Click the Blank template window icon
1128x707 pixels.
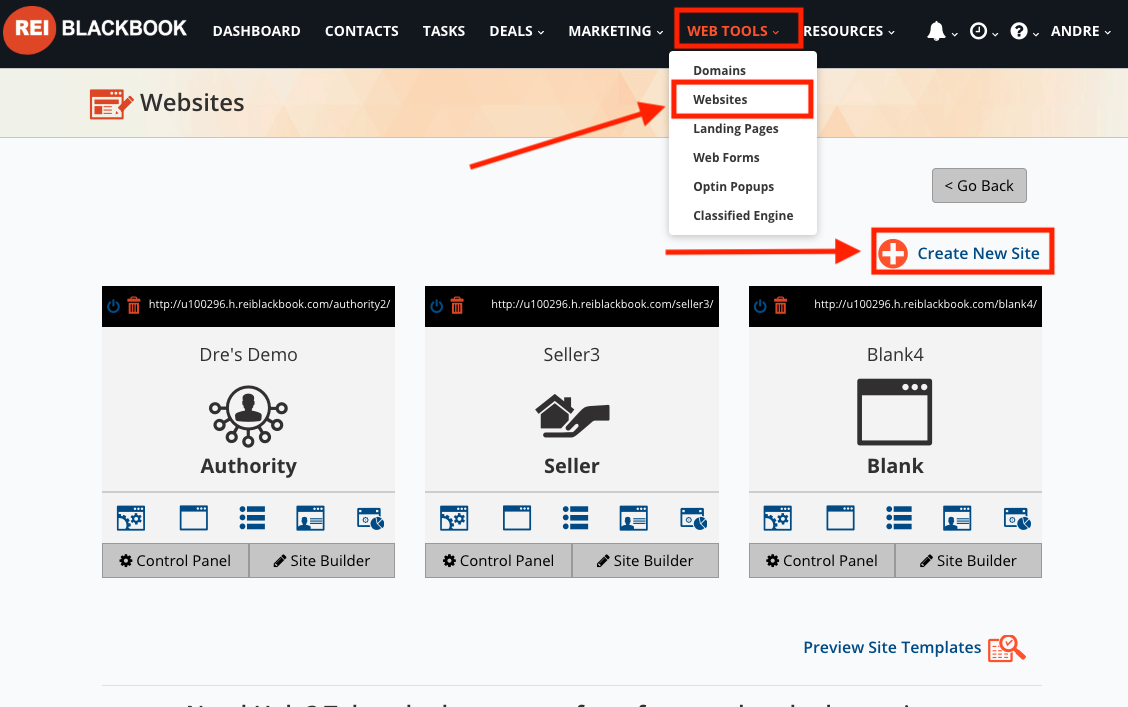(895, 412)
